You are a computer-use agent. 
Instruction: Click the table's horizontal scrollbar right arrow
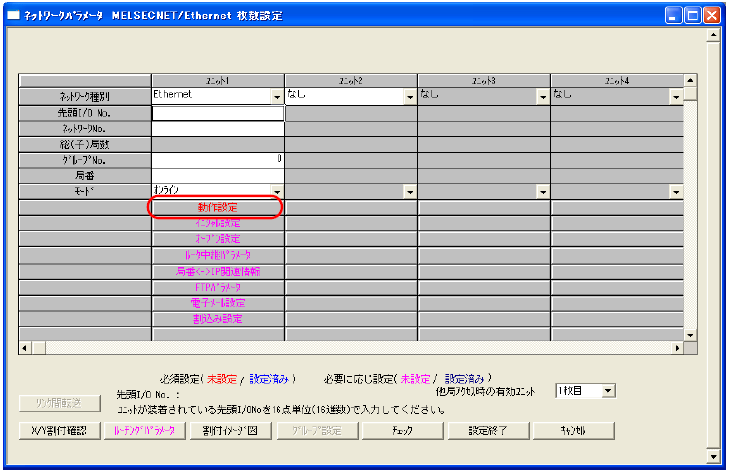pos(677,347)
